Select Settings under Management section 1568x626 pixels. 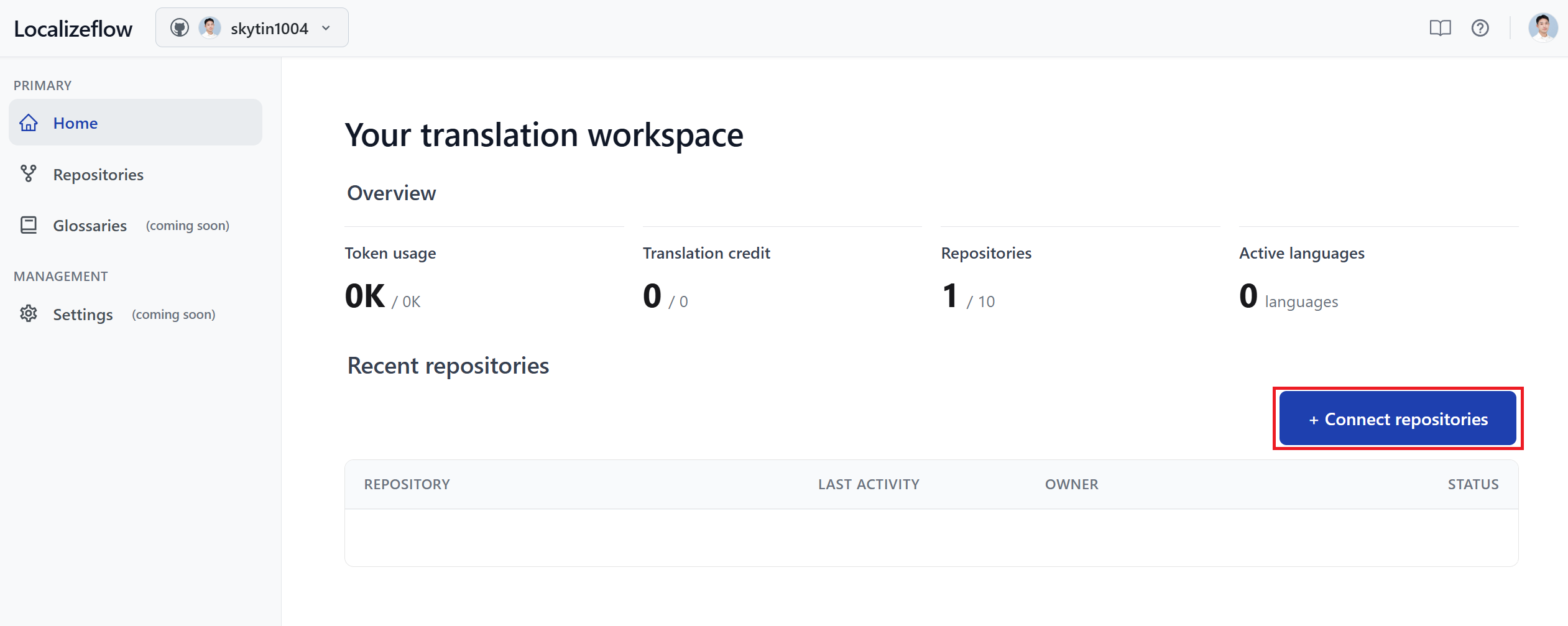pyautogui.click(x=83, y=314)
